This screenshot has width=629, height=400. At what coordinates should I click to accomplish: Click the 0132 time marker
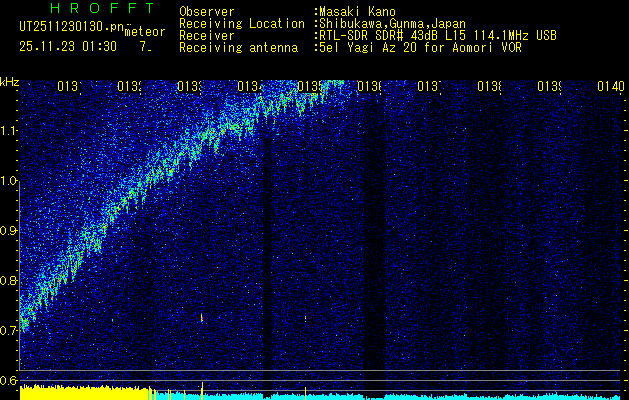click(x=129, y=86)
